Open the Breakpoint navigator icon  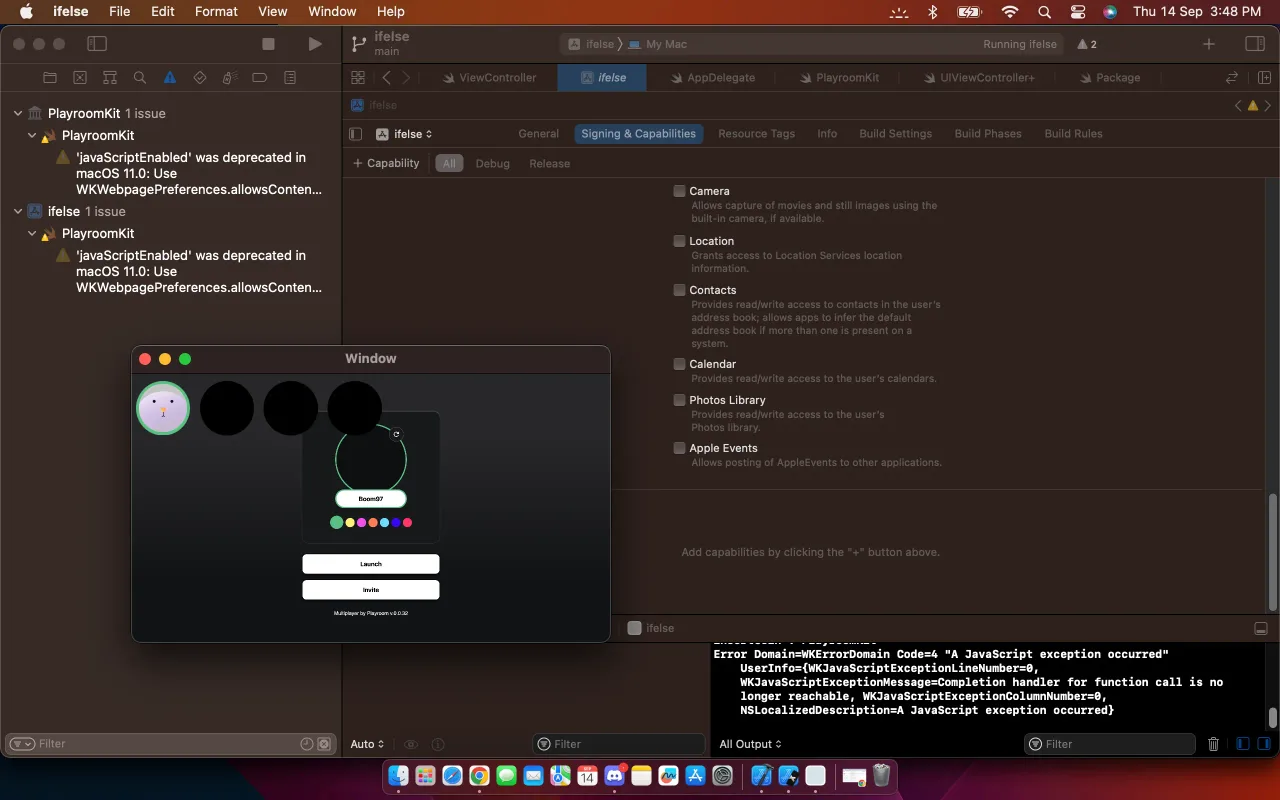pos(259,77)
